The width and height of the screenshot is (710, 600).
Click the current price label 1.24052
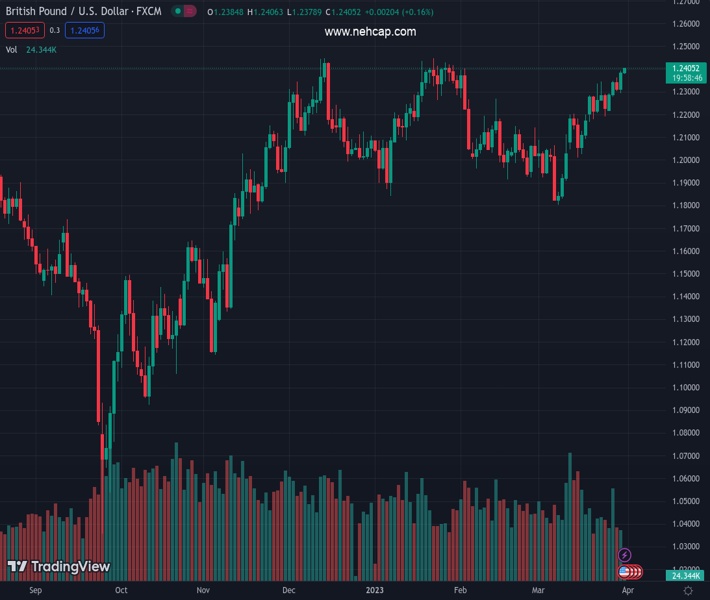coord(685,68)
